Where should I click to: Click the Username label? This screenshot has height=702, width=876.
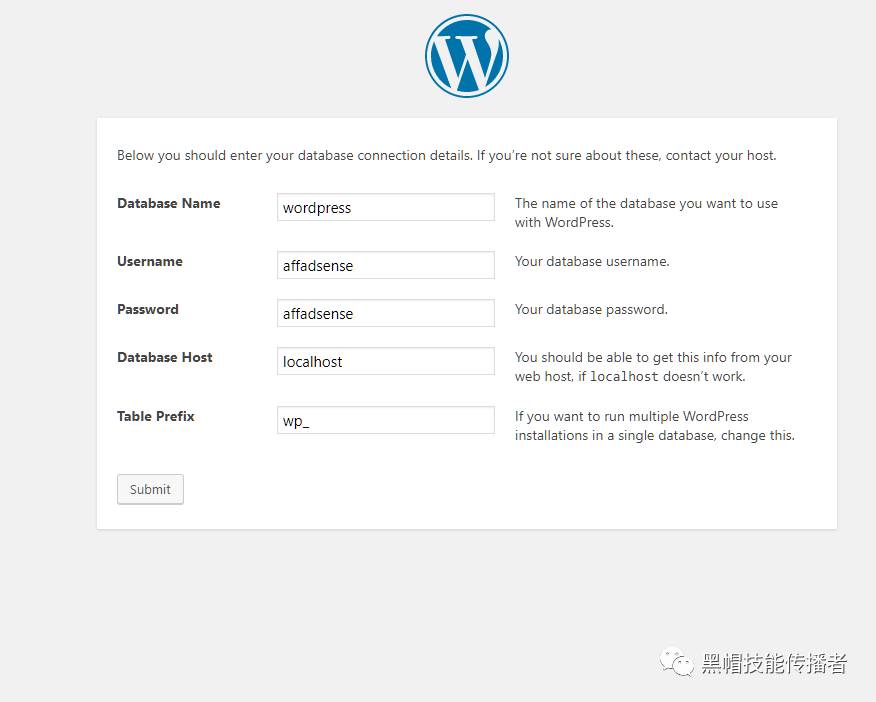(150, 261)
